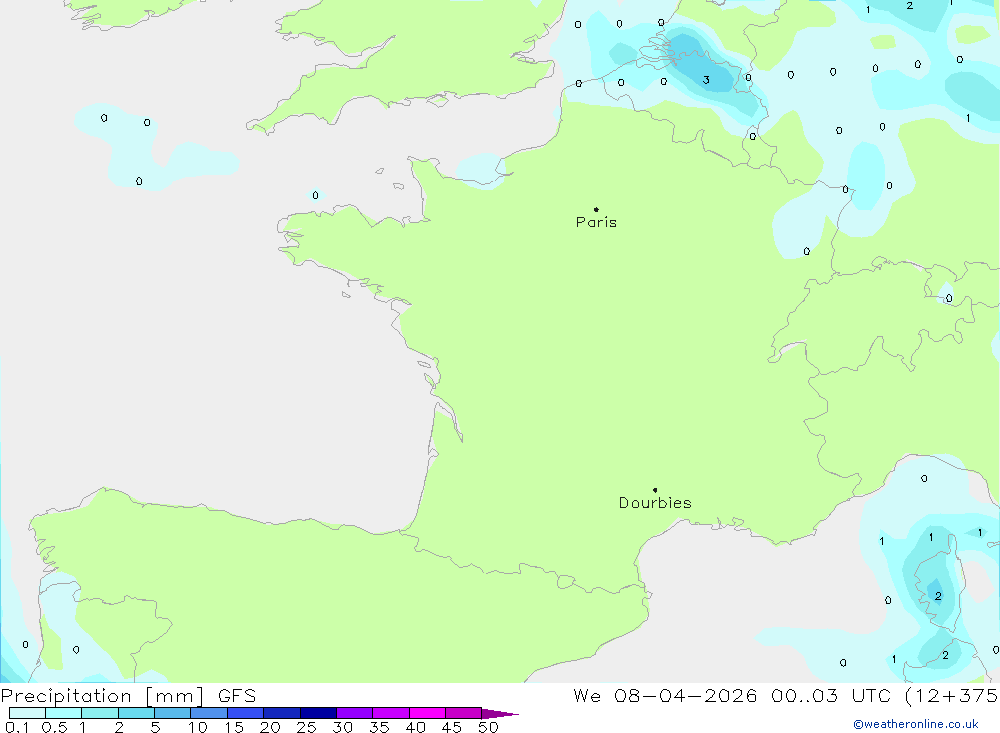This screenshot has width=1000, height=733.
Task: Select the lightest cyan 0.1 legend swatch
Action: pos(27,713)
